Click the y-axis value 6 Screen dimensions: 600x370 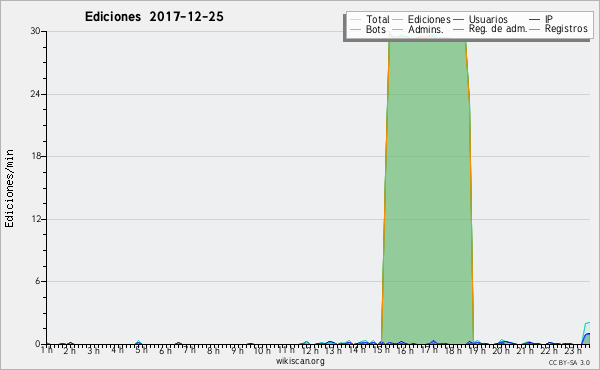coord(38,281)
